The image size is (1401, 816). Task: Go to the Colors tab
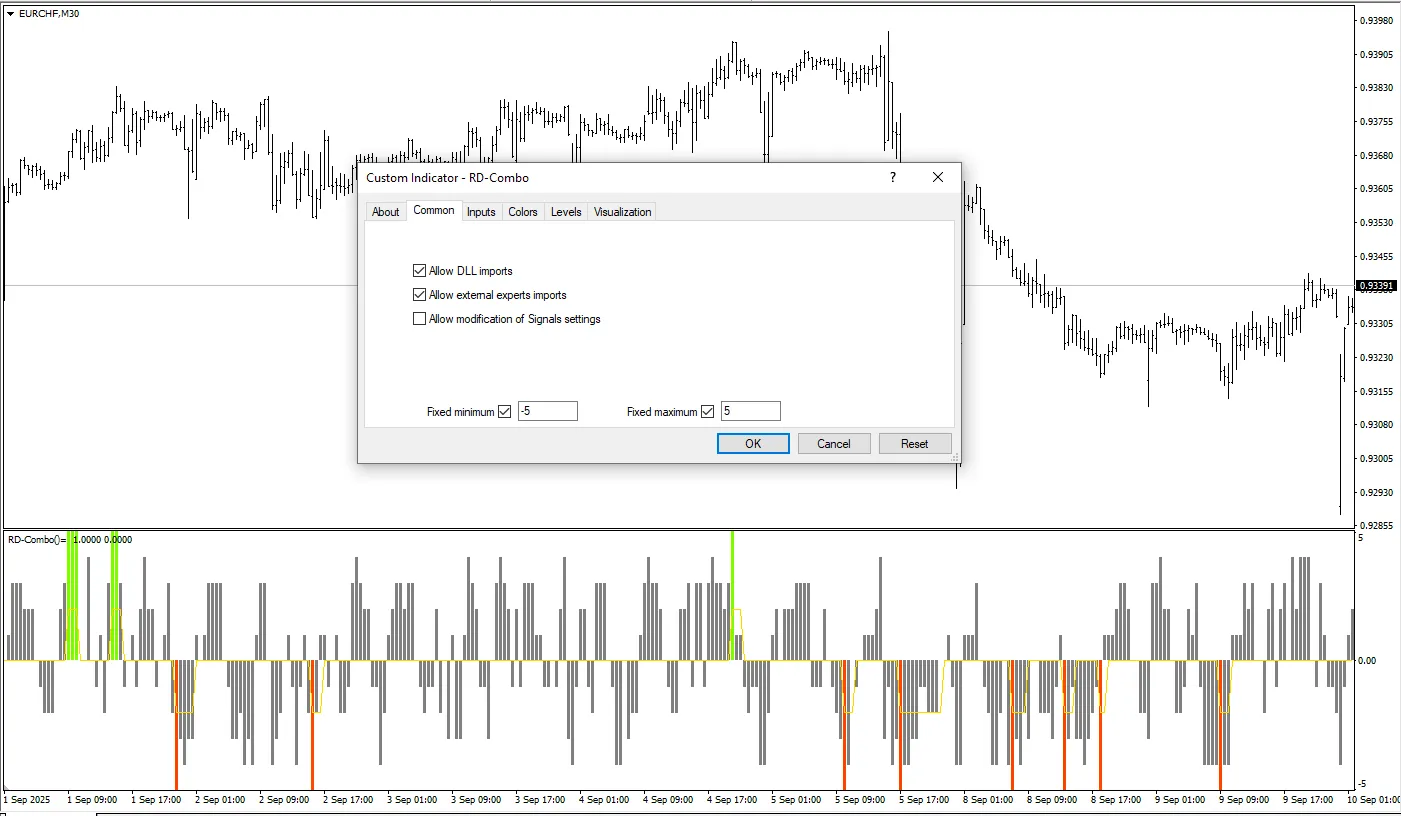[523, 212]
